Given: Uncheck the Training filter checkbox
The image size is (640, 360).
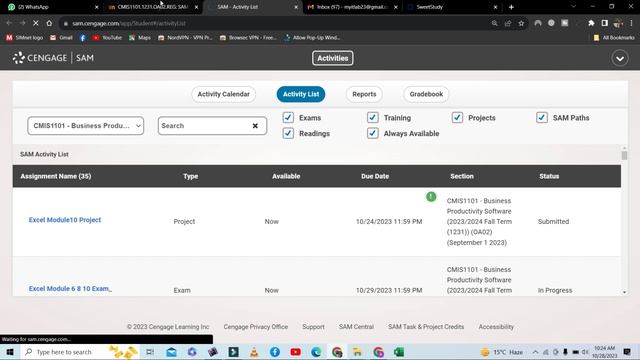Looking at the screenshot, I should coord(372,118).
